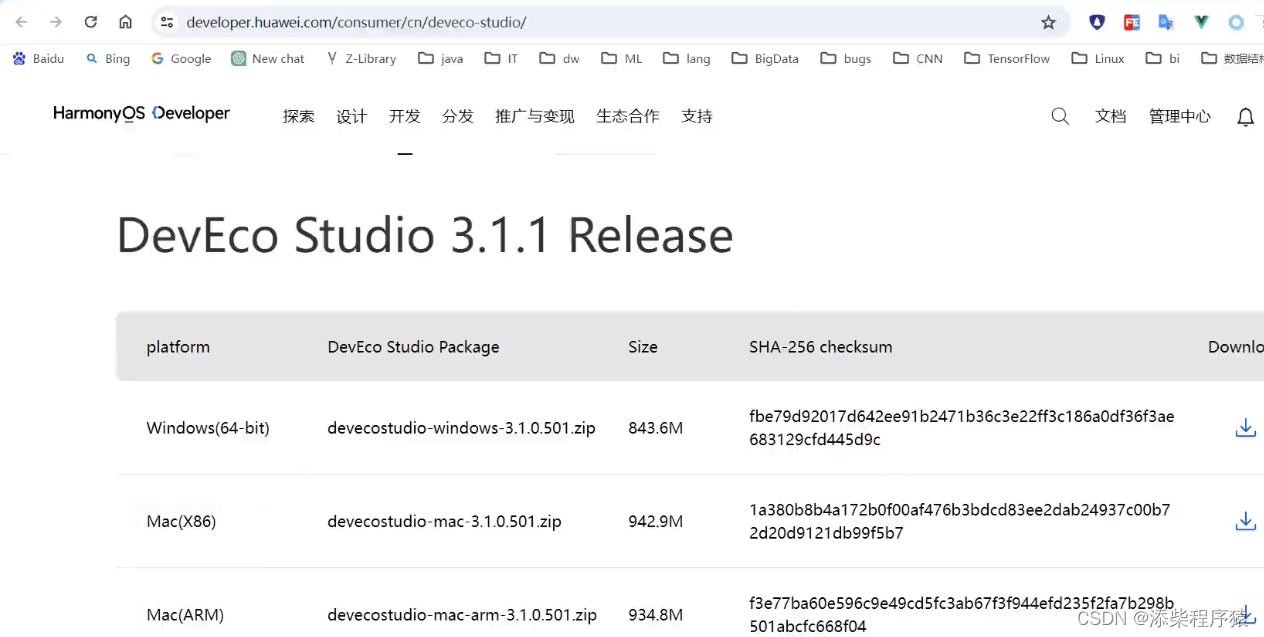Click the 843.6M size cell
The width and height of the screenshot is (1264, 637).
point(655,428)
